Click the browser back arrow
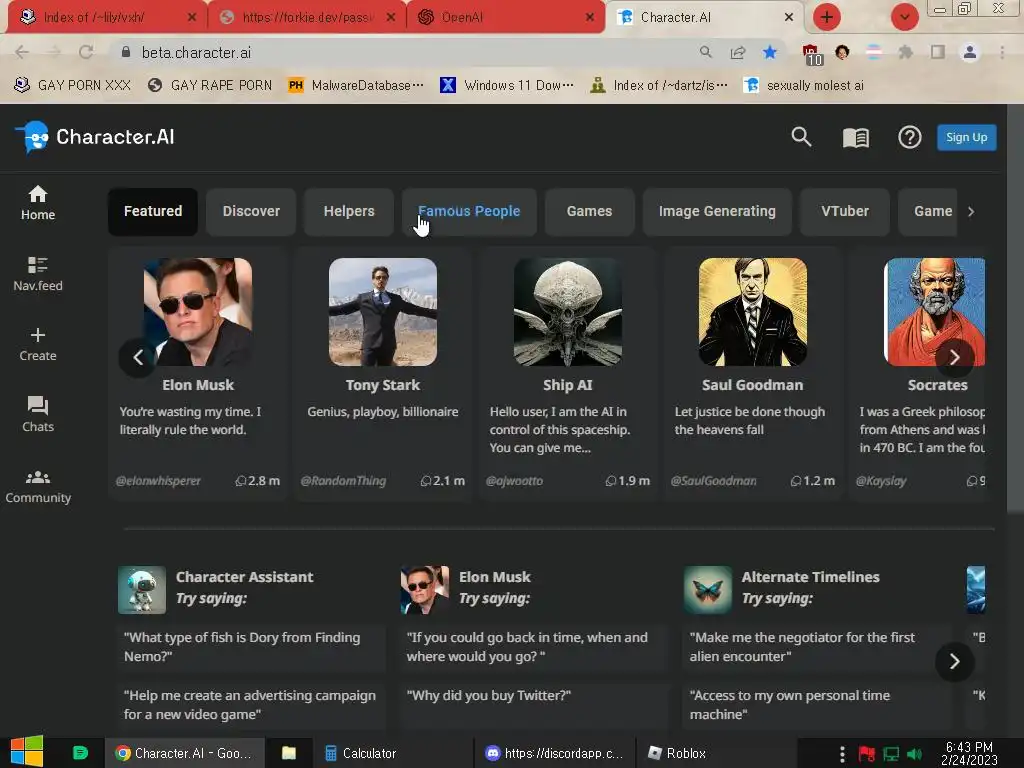The image size is (1024, 768). [22, 52]
